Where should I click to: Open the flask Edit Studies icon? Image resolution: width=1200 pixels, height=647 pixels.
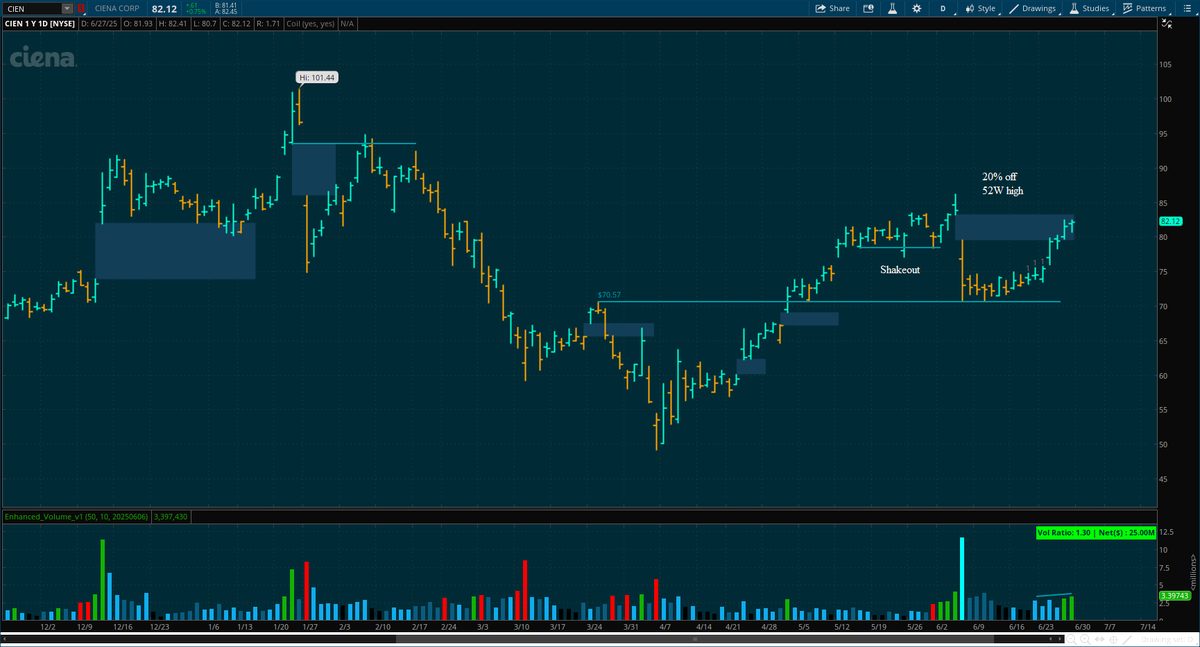tap(894, 8)
